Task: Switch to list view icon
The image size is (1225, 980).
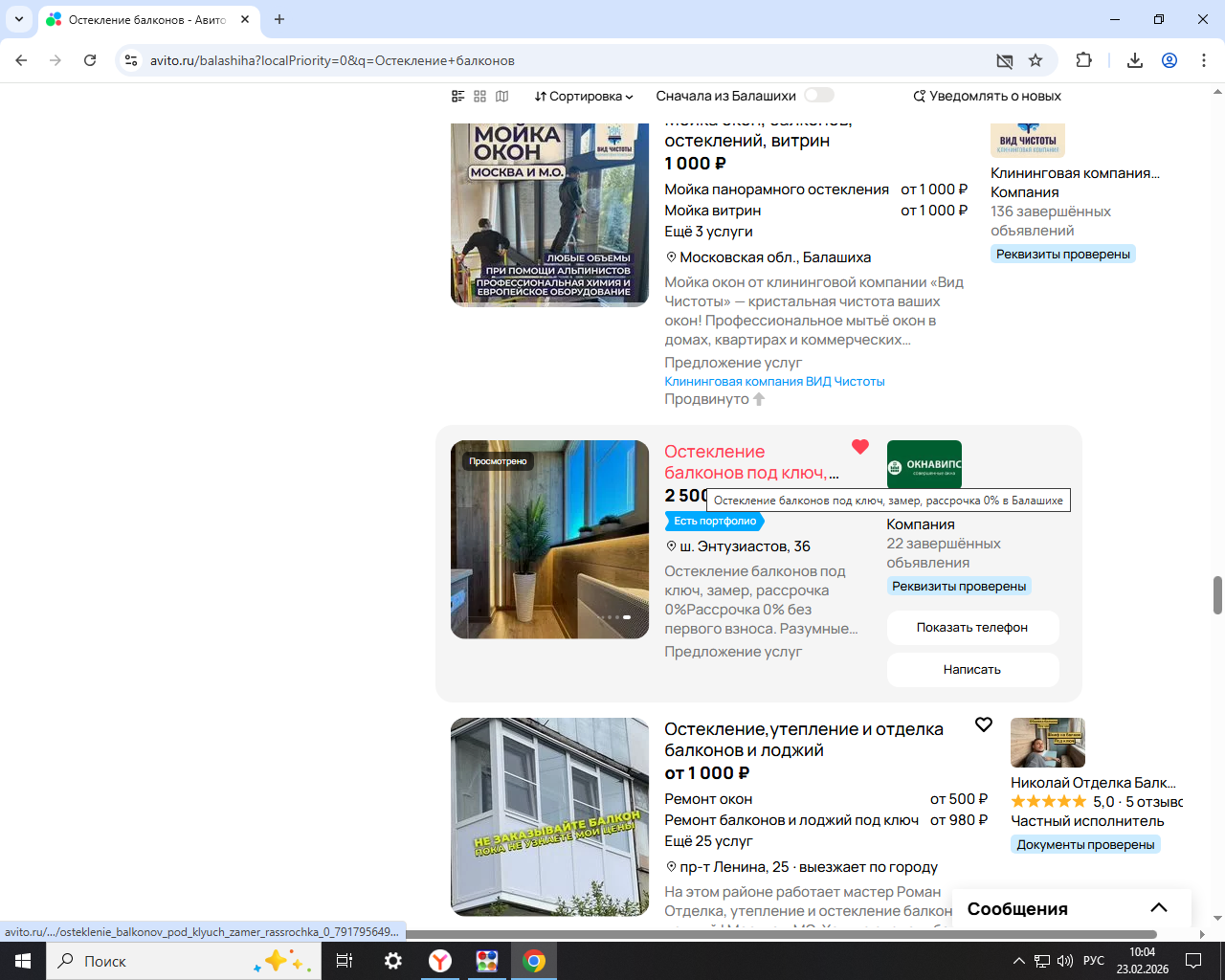Action: 458,96
